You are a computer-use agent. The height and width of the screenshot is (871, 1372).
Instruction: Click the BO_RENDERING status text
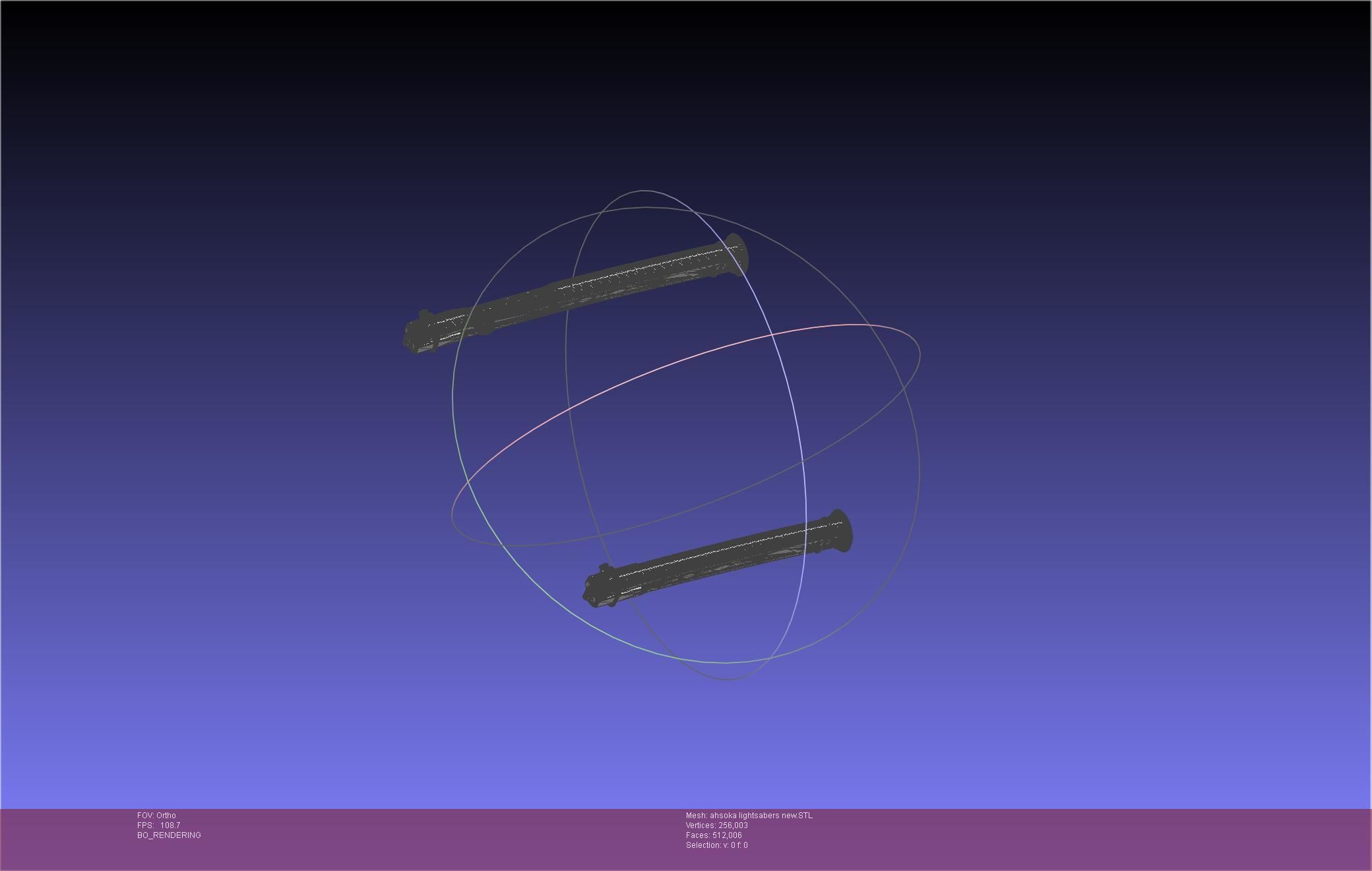pyautogui.click(x=169, y=835)
